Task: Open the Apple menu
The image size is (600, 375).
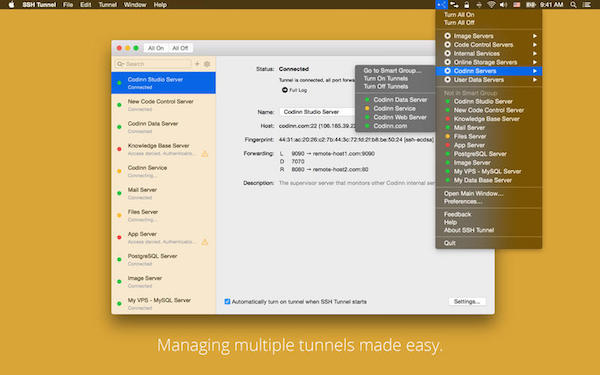Action: point(11,5)
